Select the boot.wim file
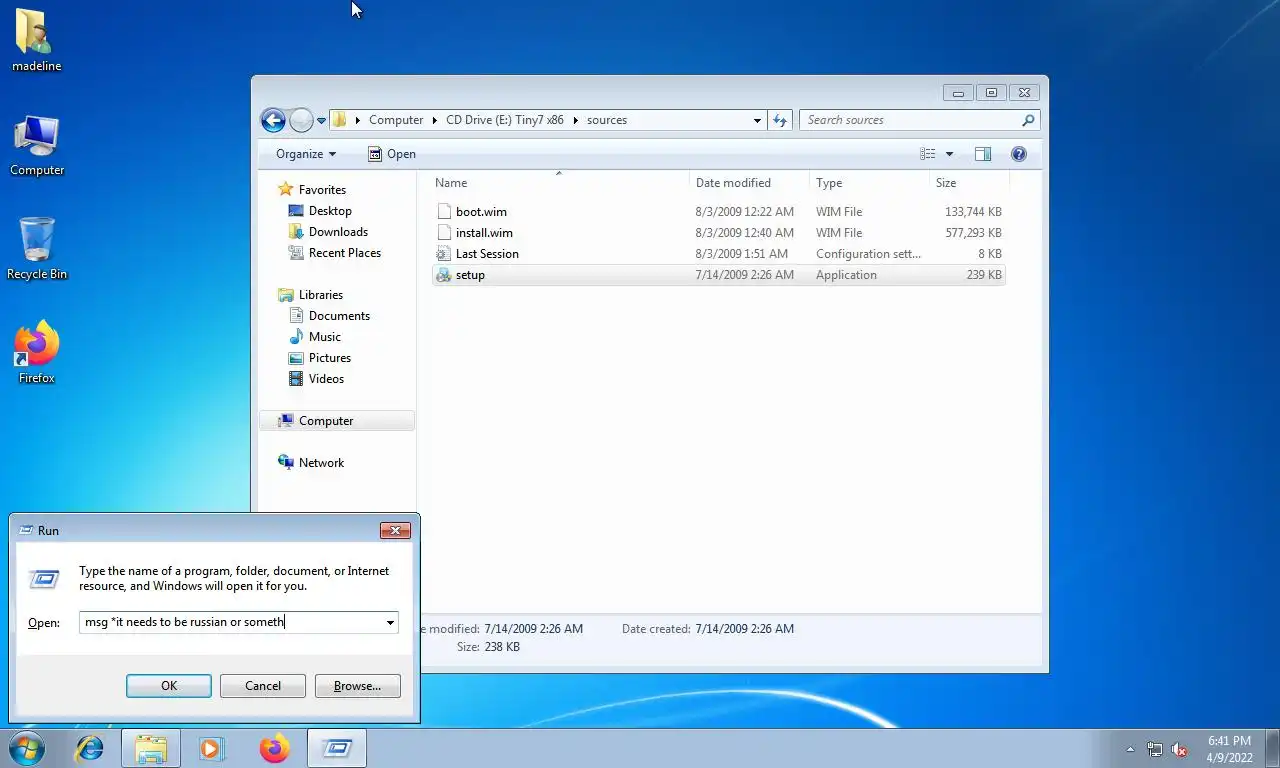Image resolution: width=1280 pixels, height=768 pixels. (x=718, y=212)
